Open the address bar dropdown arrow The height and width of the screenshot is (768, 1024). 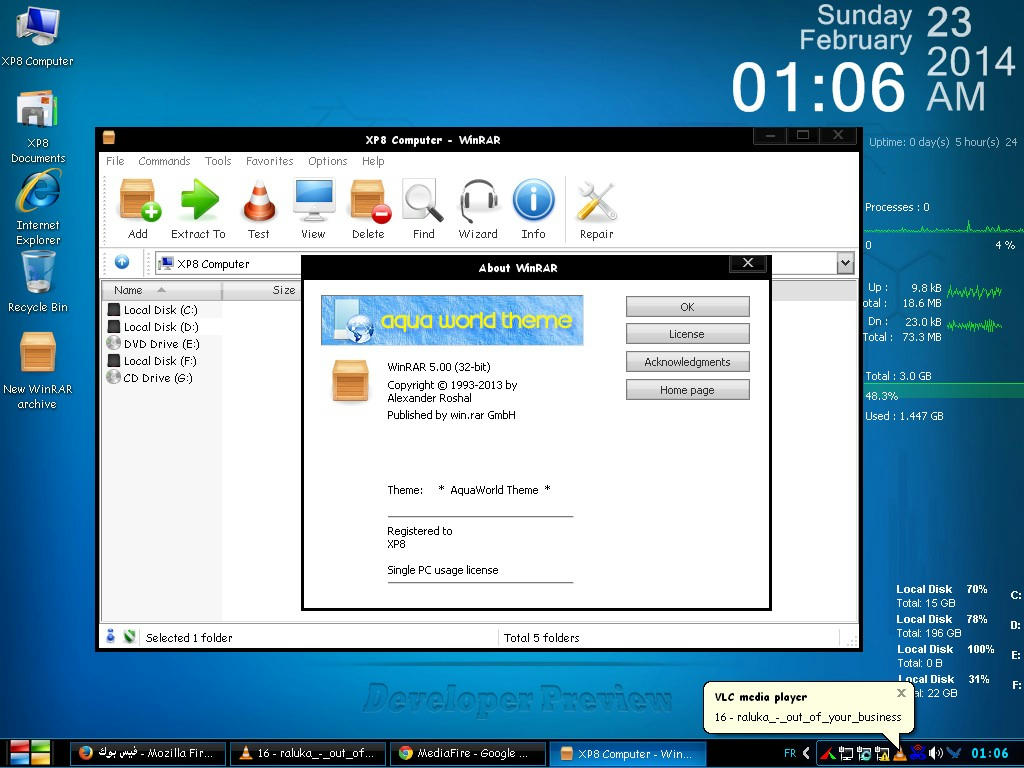point(845,263)
